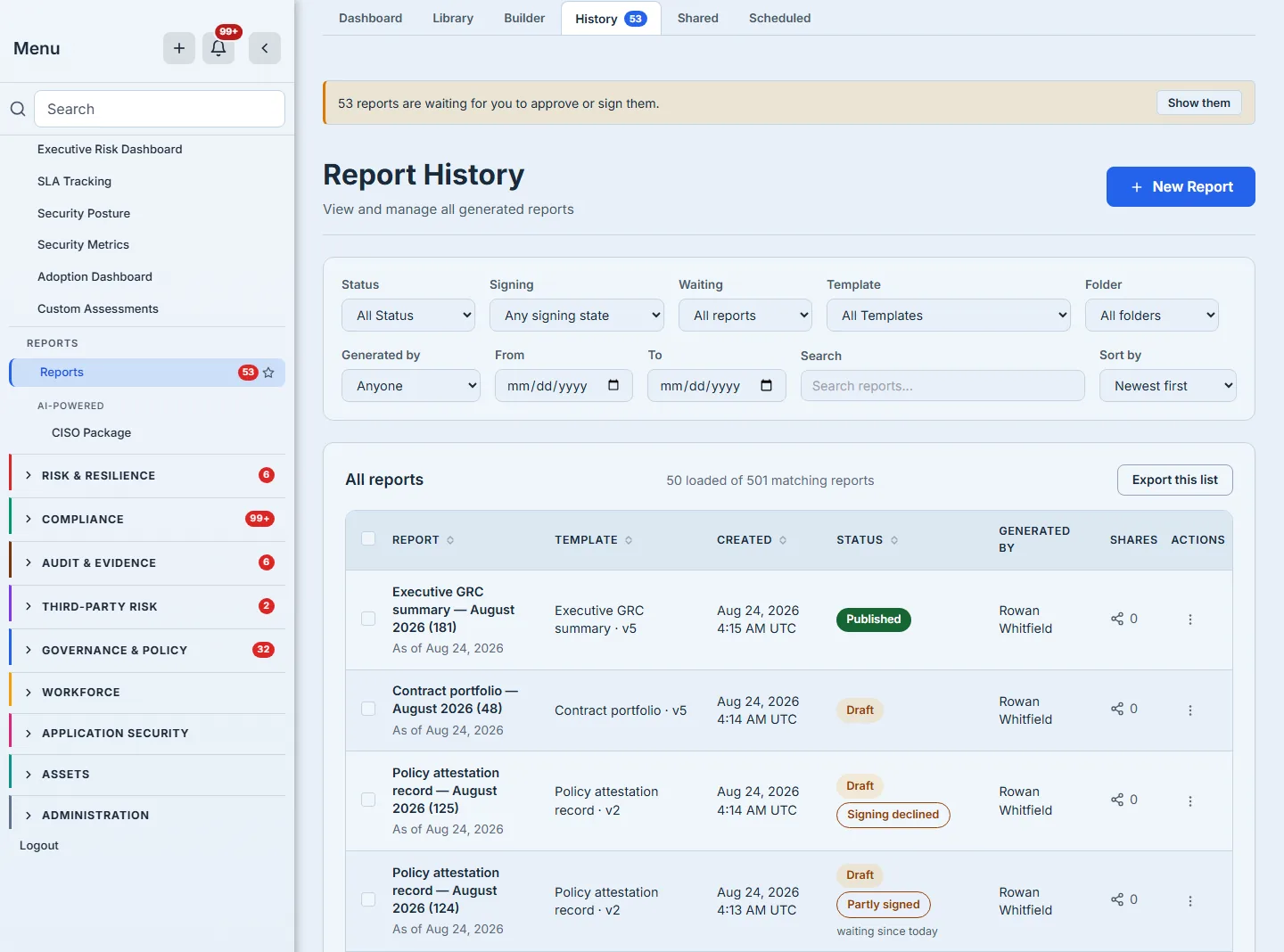Open calendar picker in To date field
Image resolution: width=1284 pixels, height=952 pixels.
767,385
